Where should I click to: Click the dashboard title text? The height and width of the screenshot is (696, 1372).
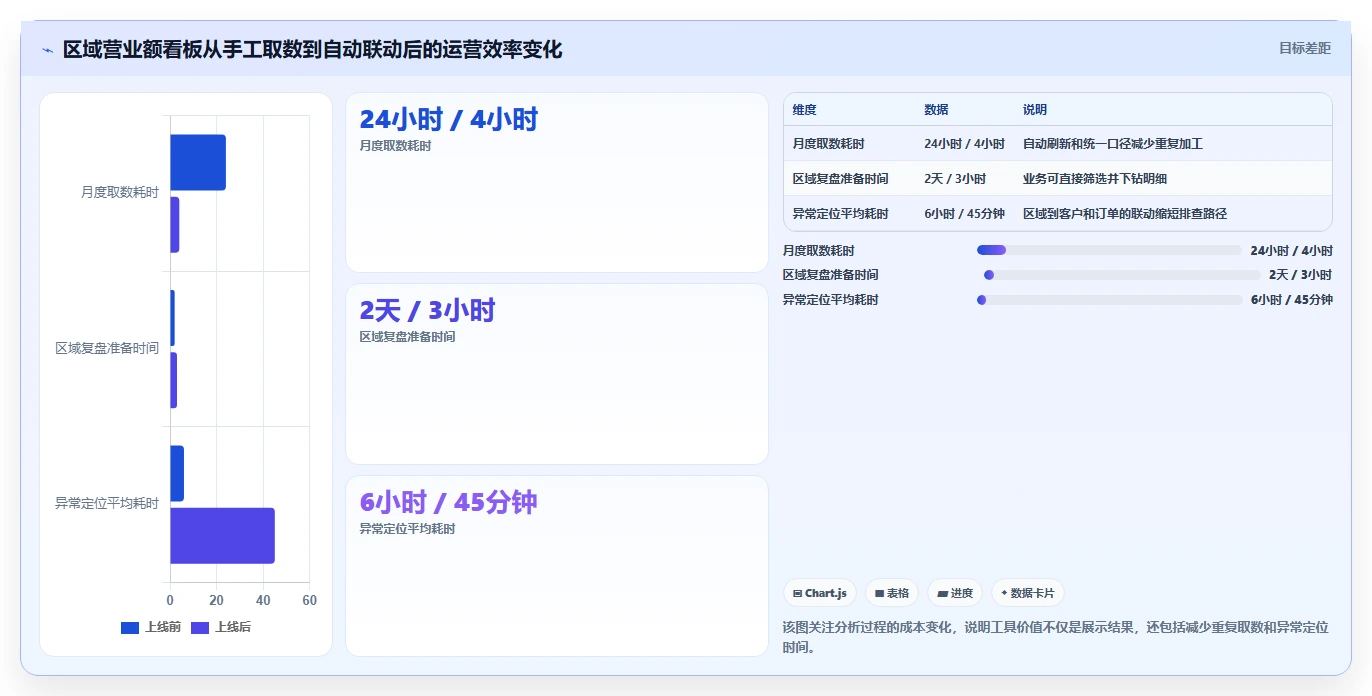[312, 49]
